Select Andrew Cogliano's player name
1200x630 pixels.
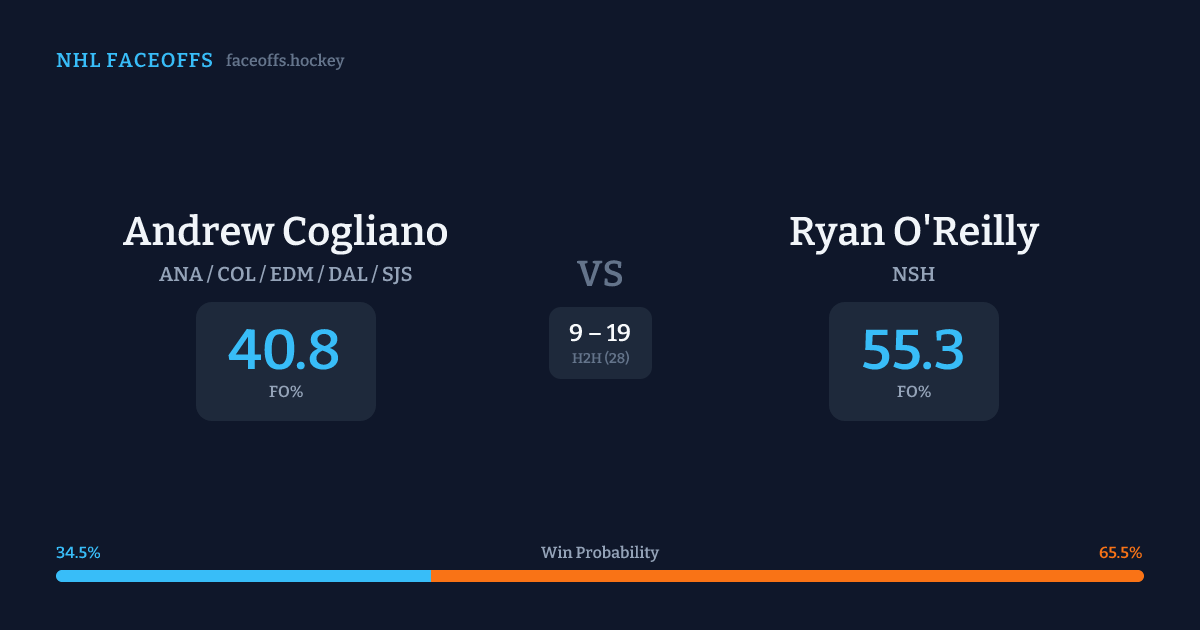(286, 231)
